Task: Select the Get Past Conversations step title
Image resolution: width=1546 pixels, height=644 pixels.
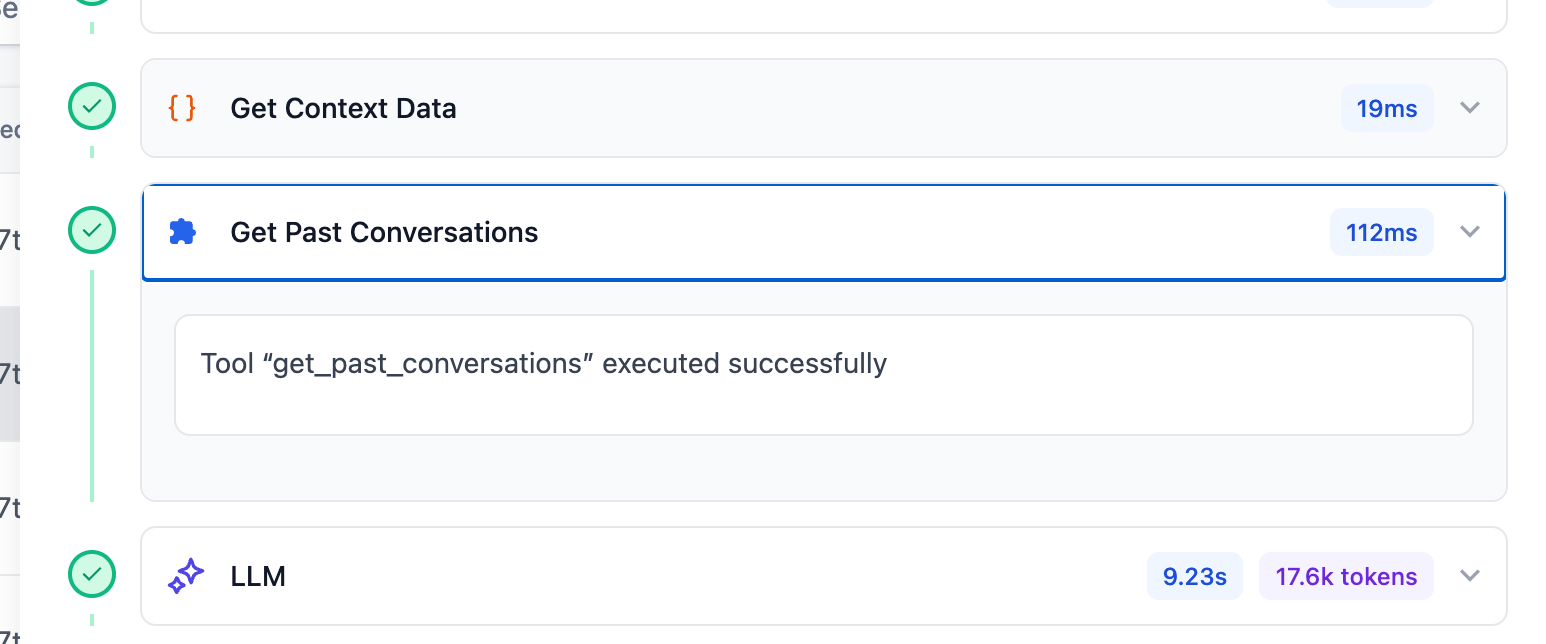Action: point(384,232)
